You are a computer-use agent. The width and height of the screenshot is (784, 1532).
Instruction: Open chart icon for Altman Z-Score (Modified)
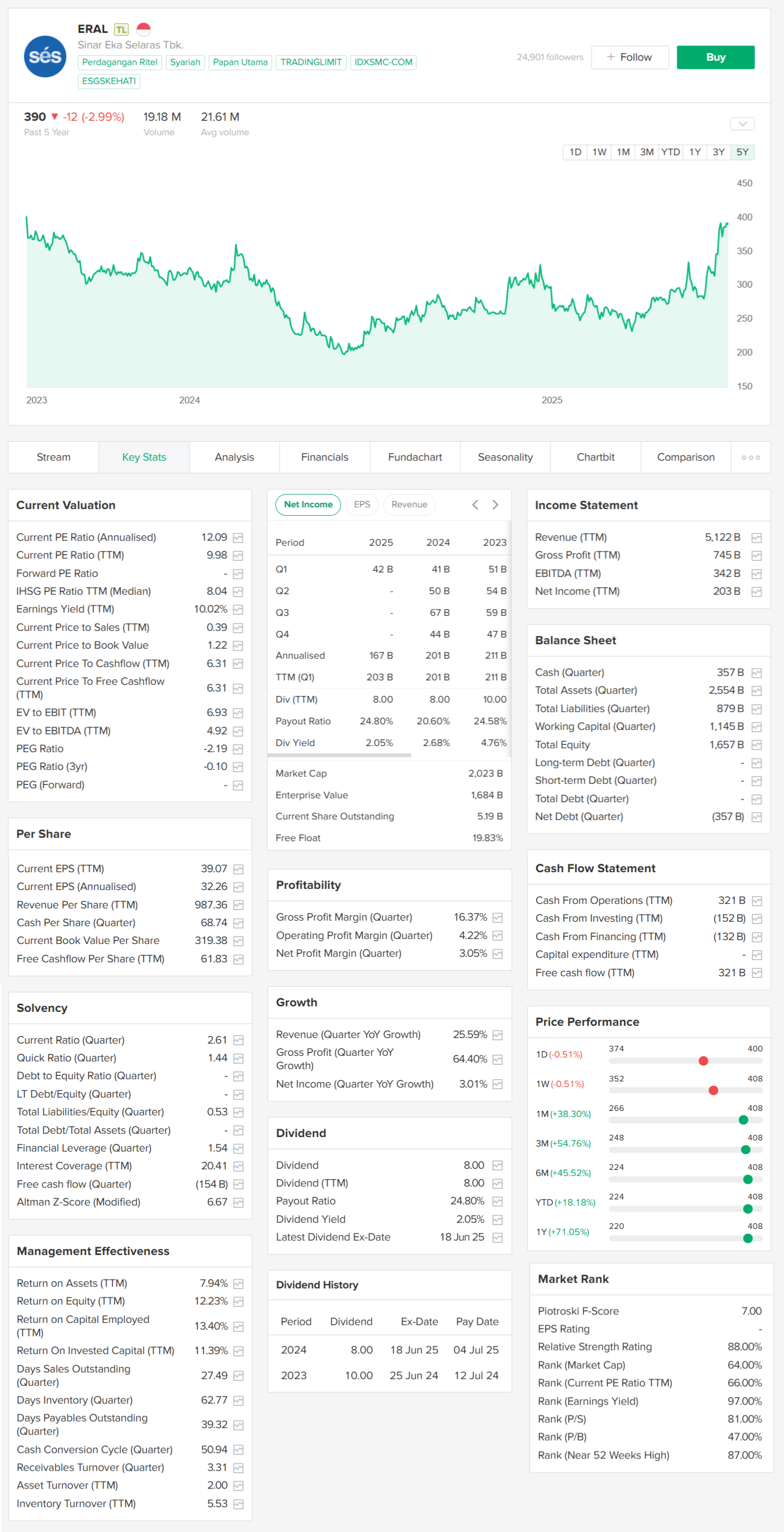[239, 1203]
